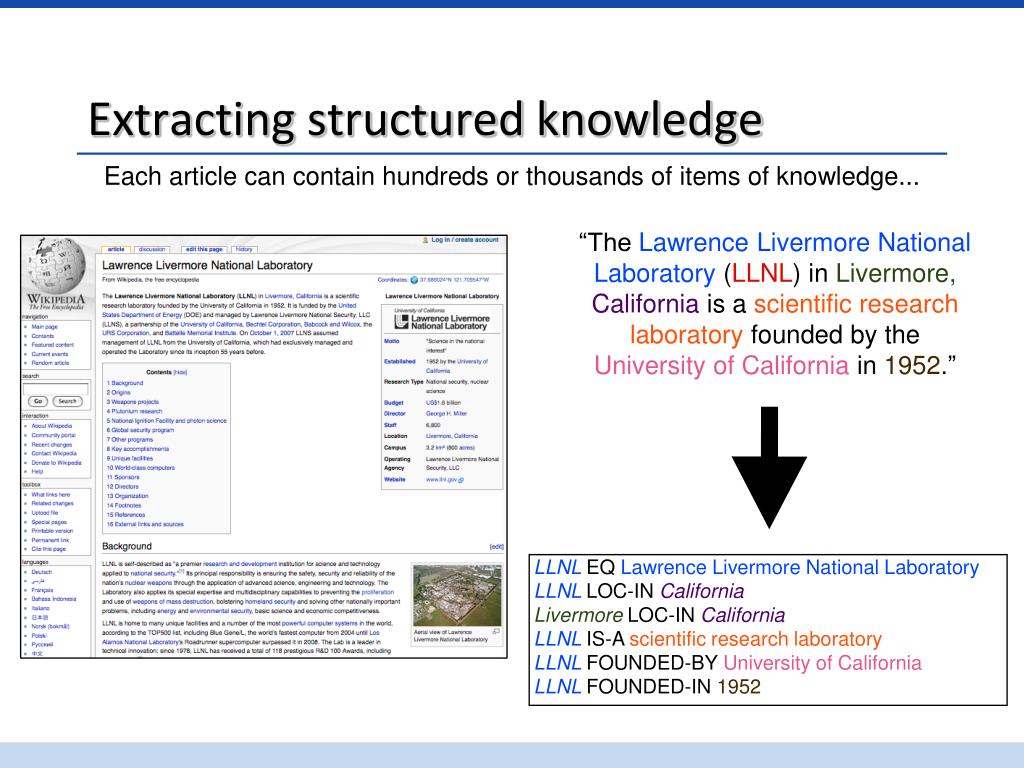The image size is (1024, 768).
Task: Click 'Livermore LOC-IN California' fact line
Action: tap(660, 616)
